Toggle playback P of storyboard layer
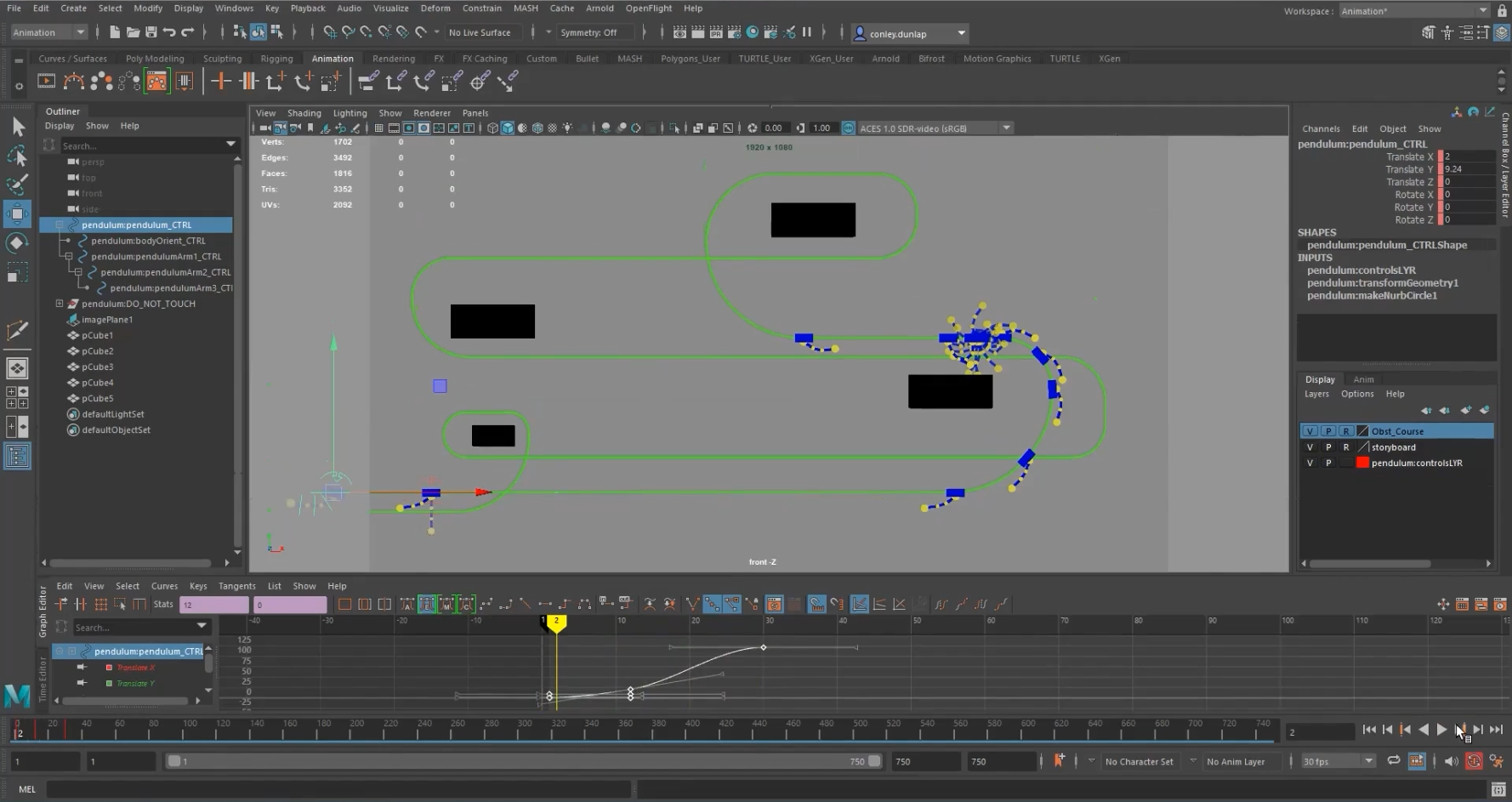 coord(1328,447)
